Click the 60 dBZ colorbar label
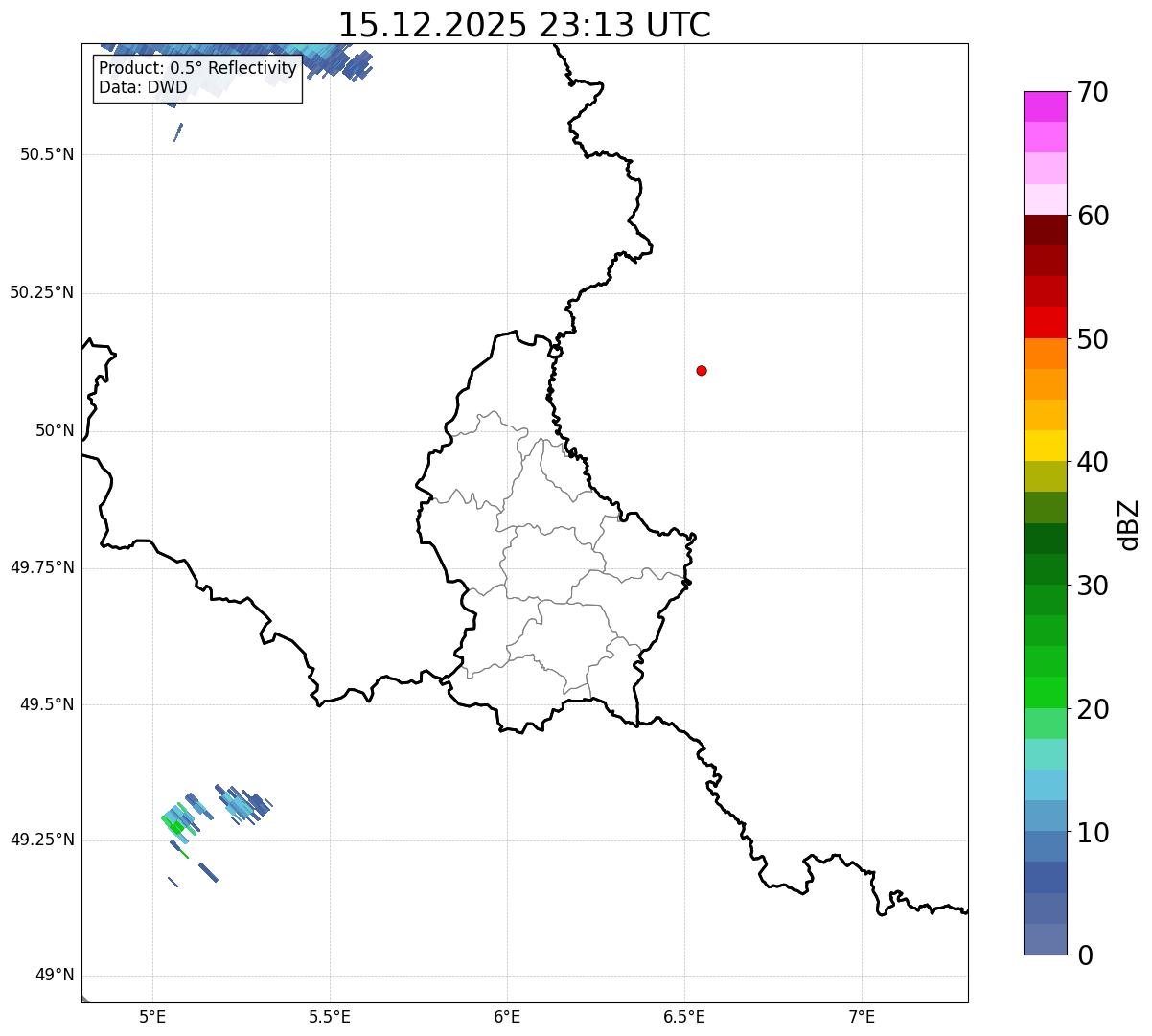 1093,216
